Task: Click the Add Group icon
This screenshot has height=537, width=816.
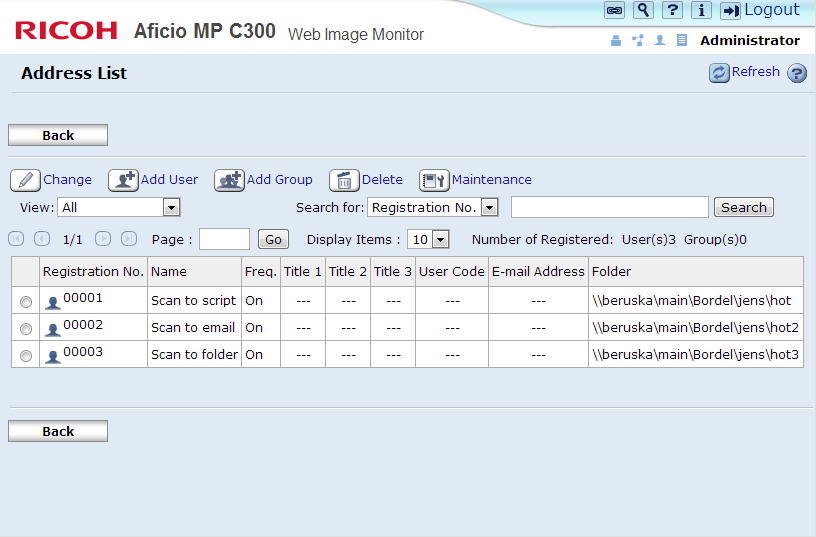Action: [x=229, y=180]
